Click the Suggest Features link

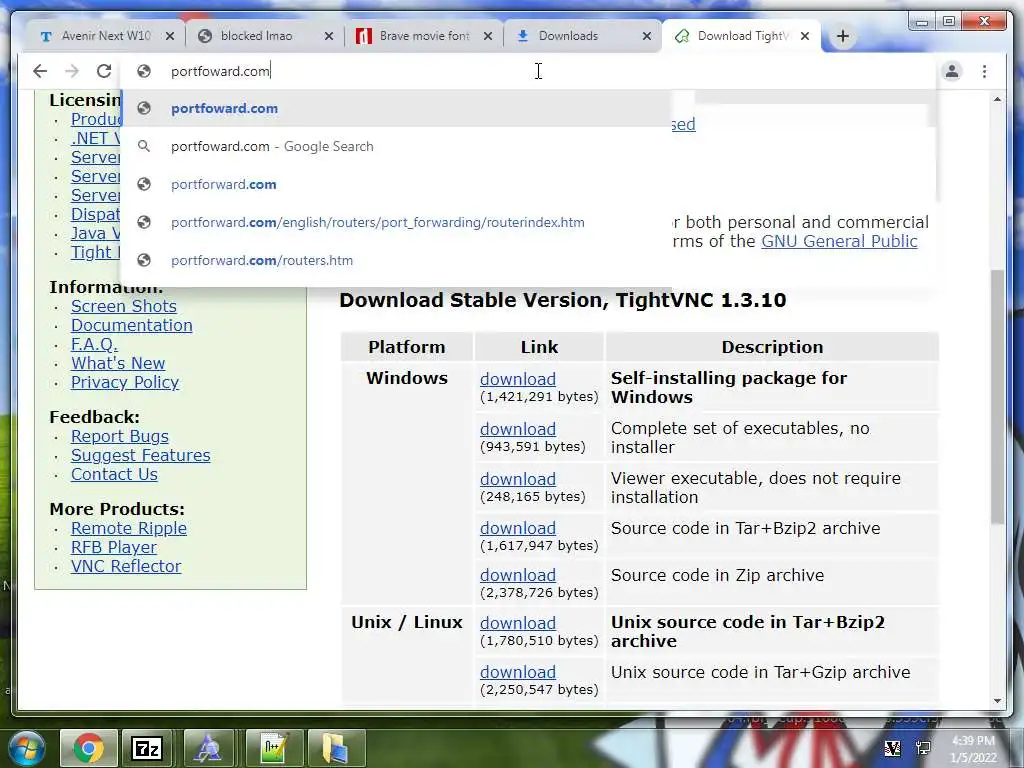coord(140,455)
